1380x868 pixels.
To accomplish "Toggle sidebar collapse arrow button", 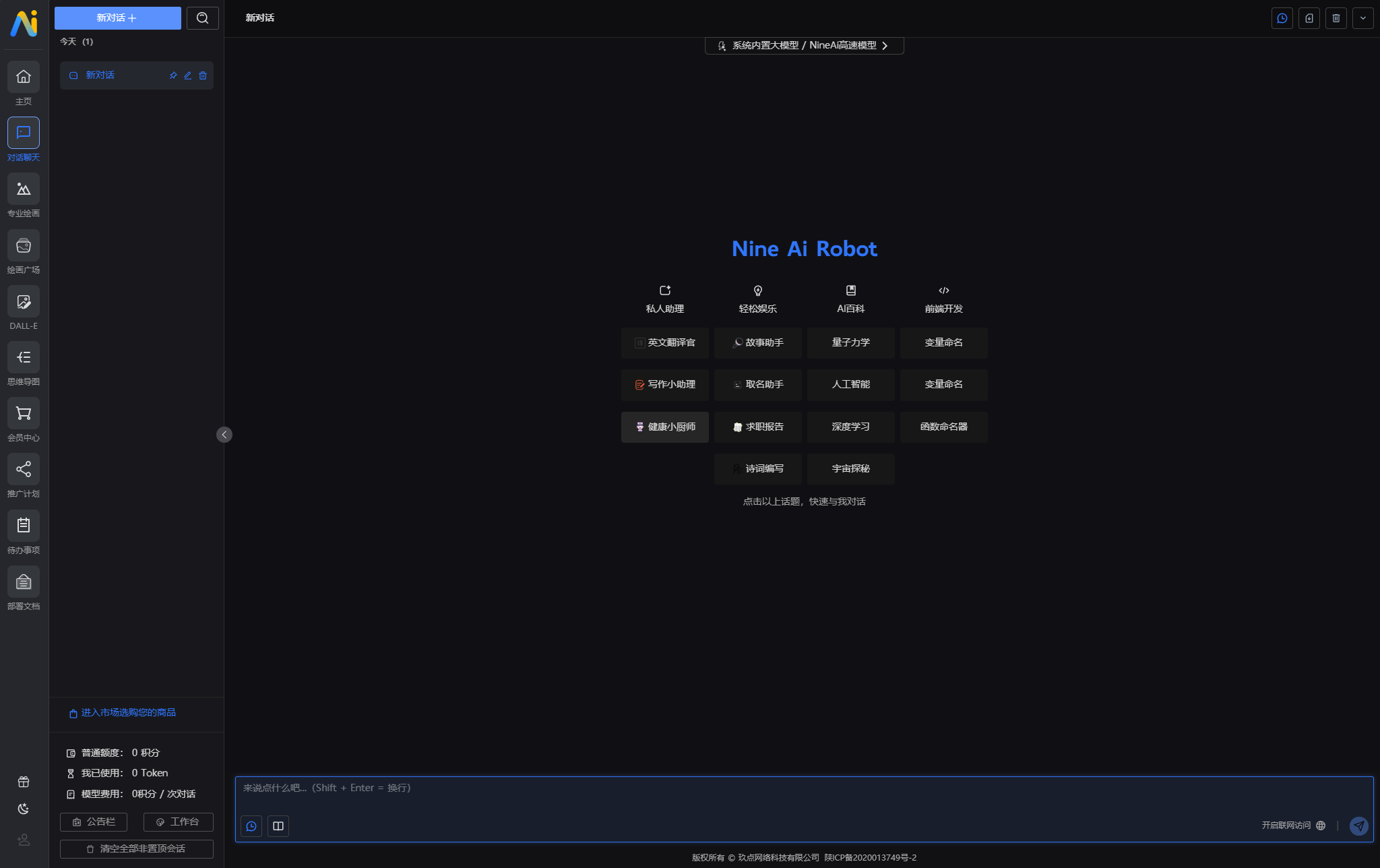I will [x=224, y=434].
